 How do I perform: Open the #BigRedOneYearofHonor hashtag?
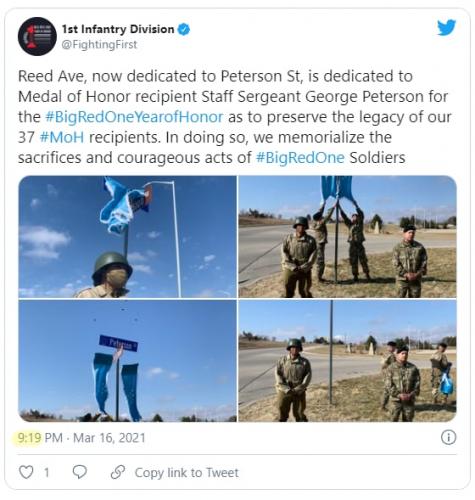click(x=134, y=117)
